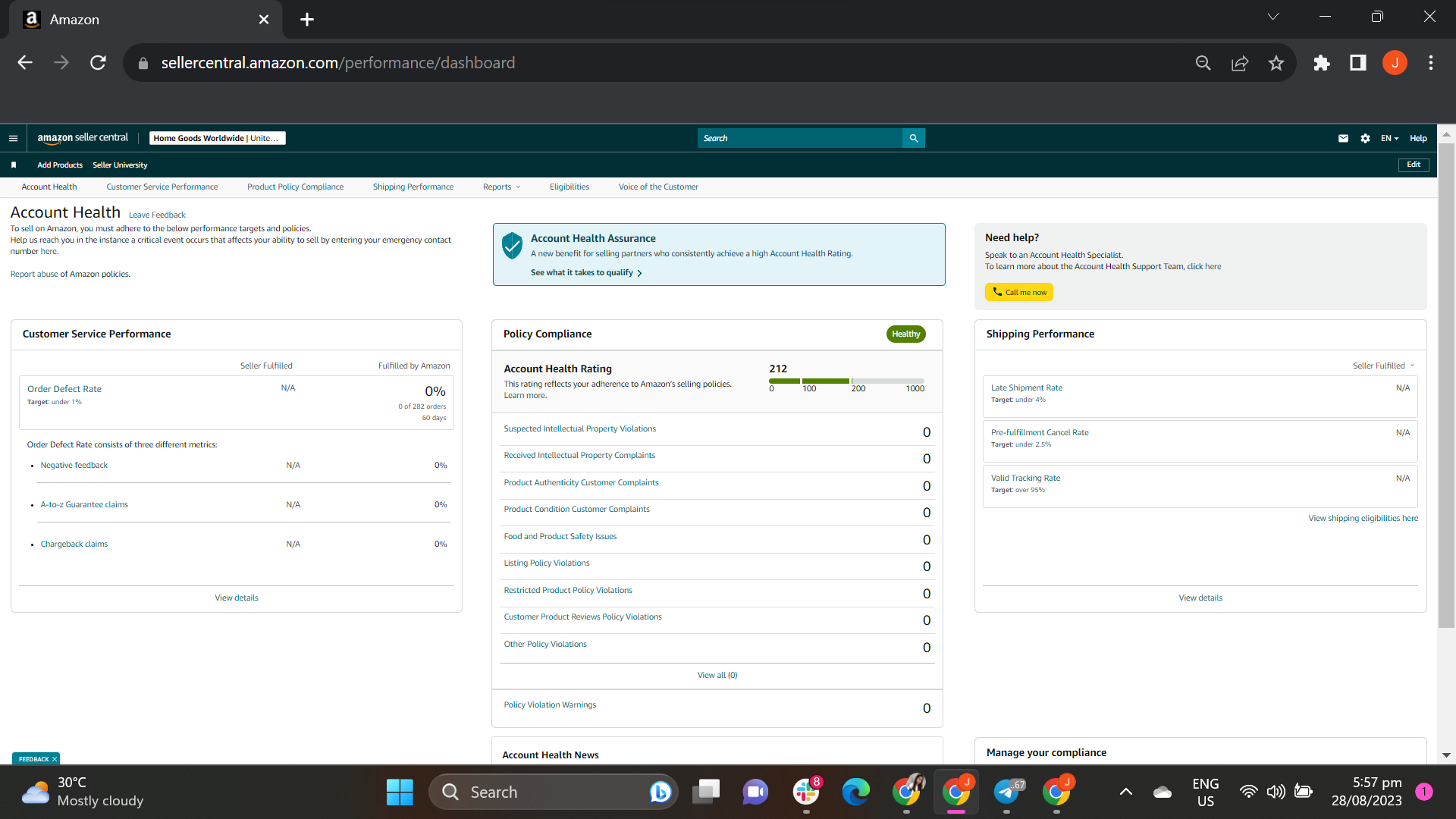1456x819 pixels.
Task: View the Voice of the Customer tab
Action: (x=658, y=187)
